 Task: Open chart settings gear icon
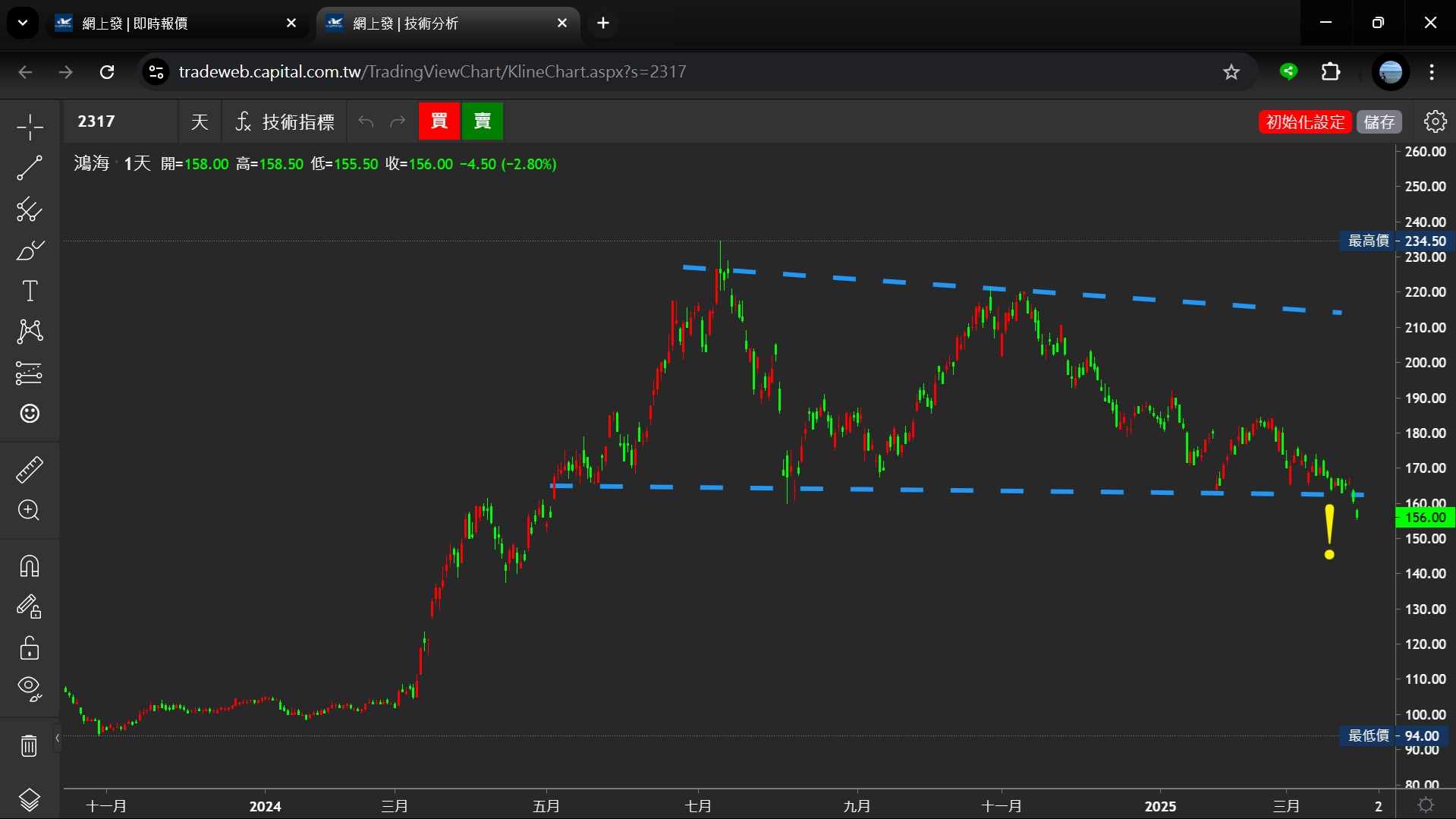(1435, 121)
